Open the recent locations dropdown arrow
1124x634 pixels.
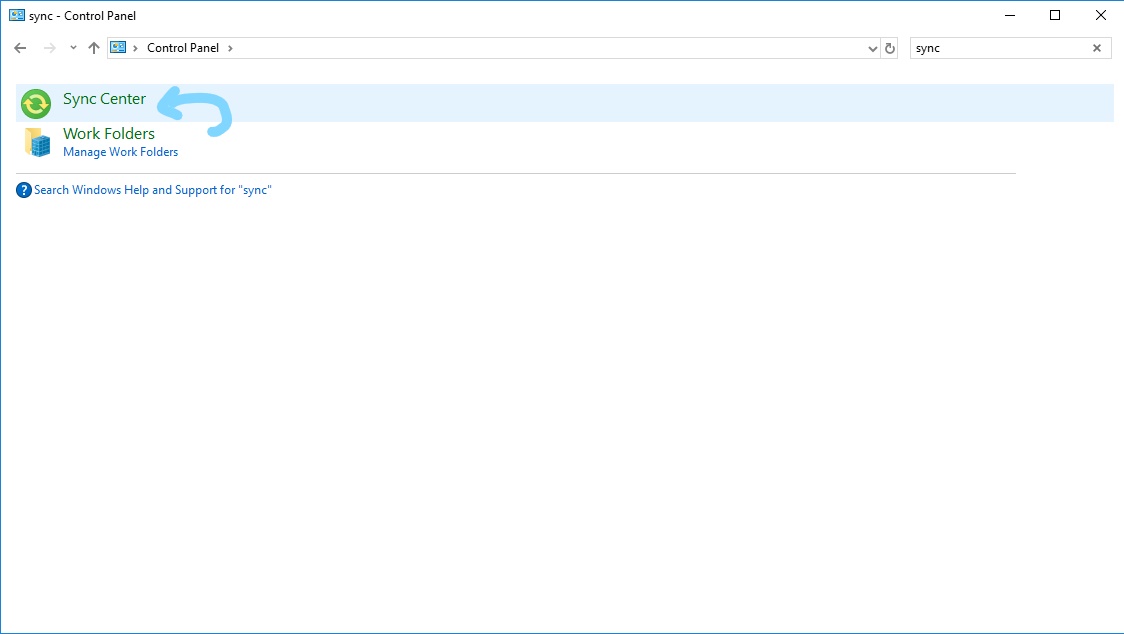73,48
